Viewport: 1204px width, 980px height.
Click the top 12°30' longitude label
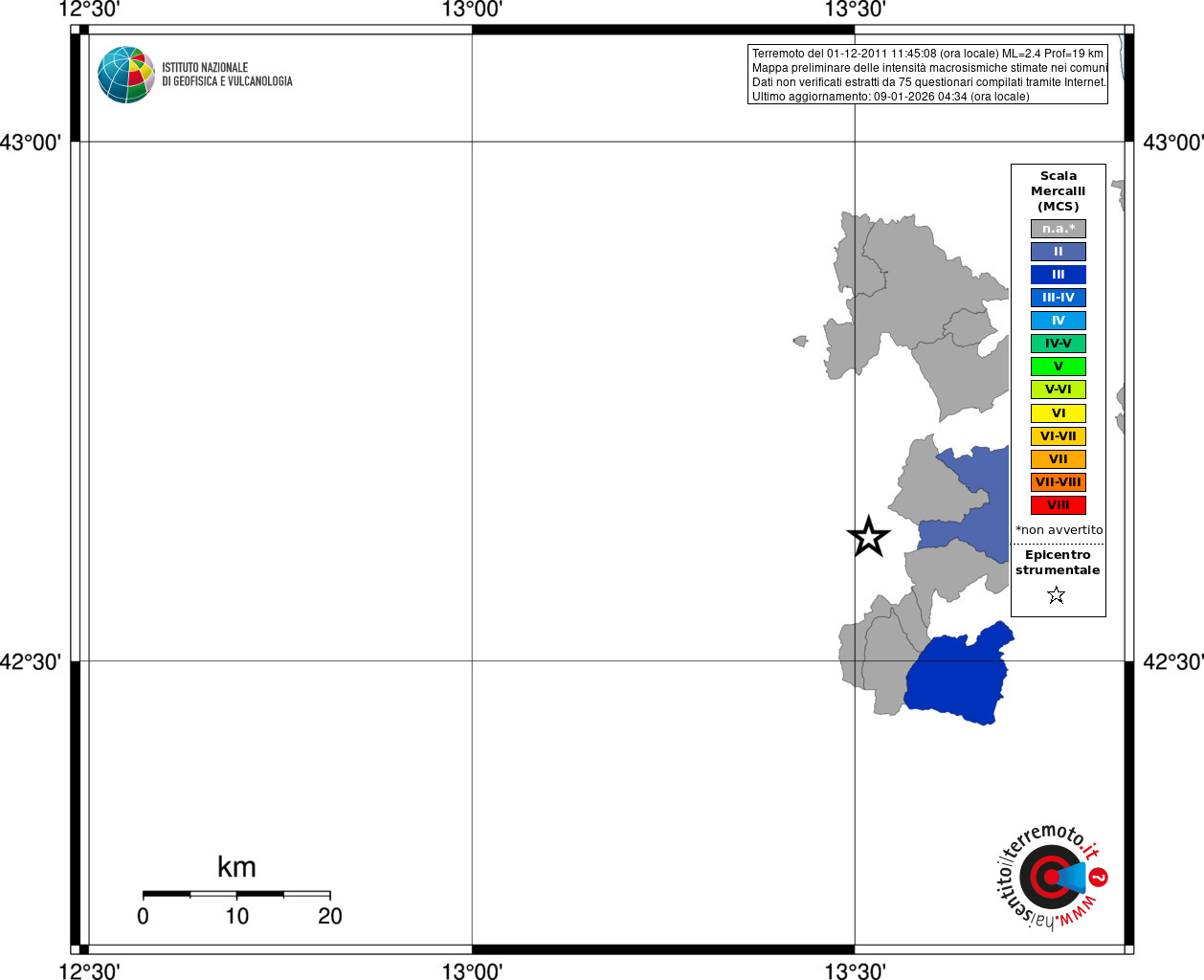(x=89, y=10)
